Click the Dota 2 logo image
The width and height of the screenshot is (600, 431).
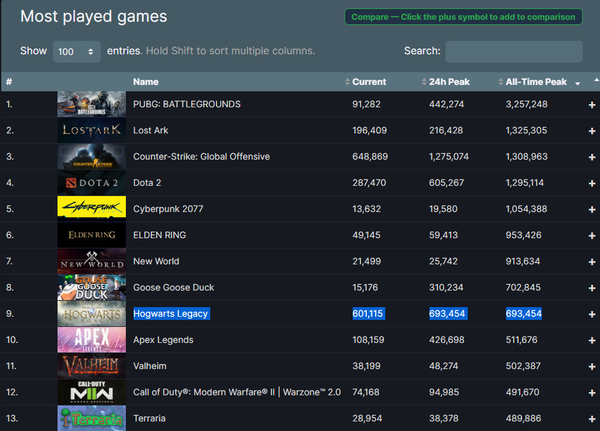(x=91, y=183)
